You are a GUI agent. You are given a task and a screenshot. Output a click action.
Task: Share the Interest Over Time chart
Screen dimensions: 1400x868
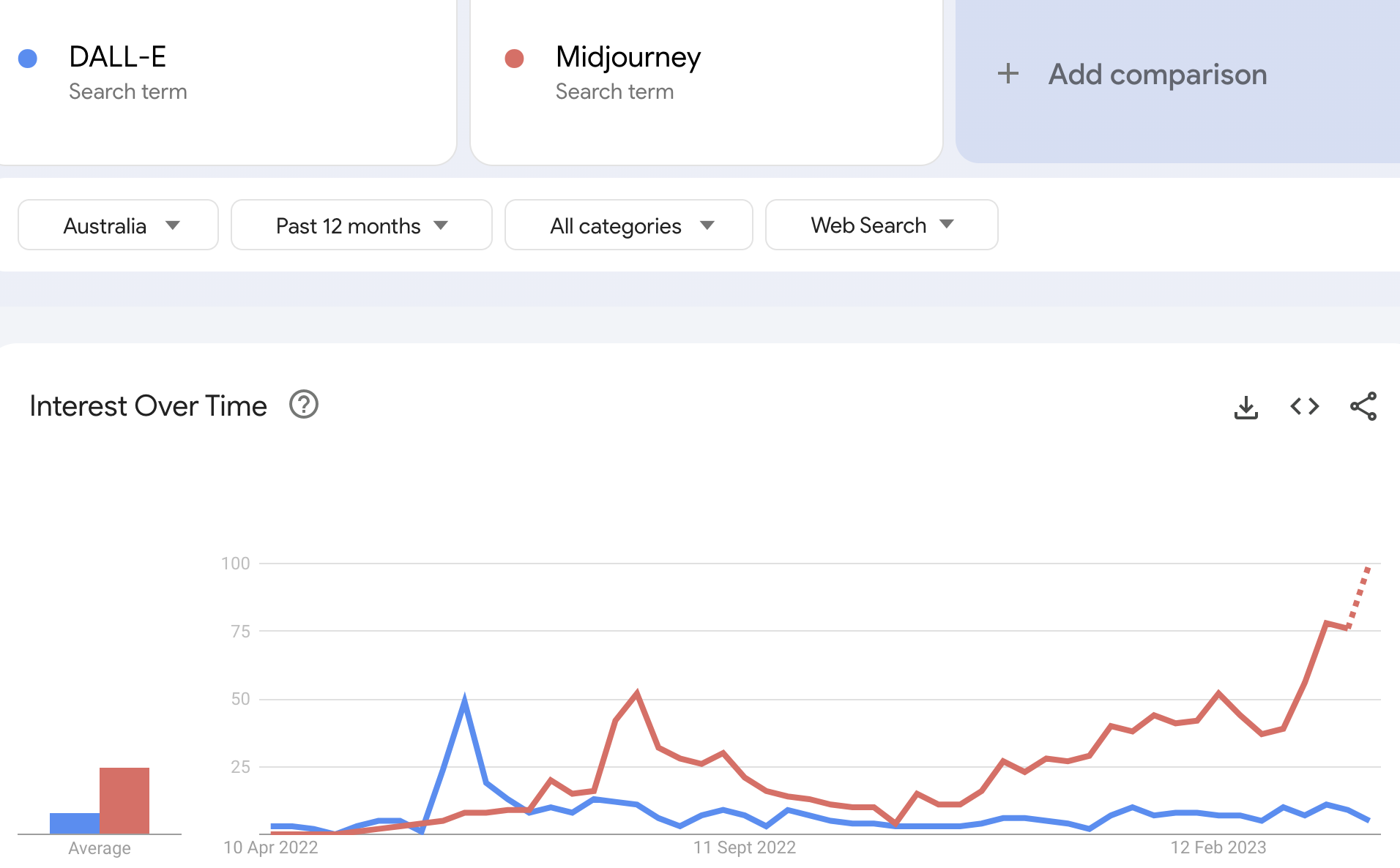click(1363, 406)
